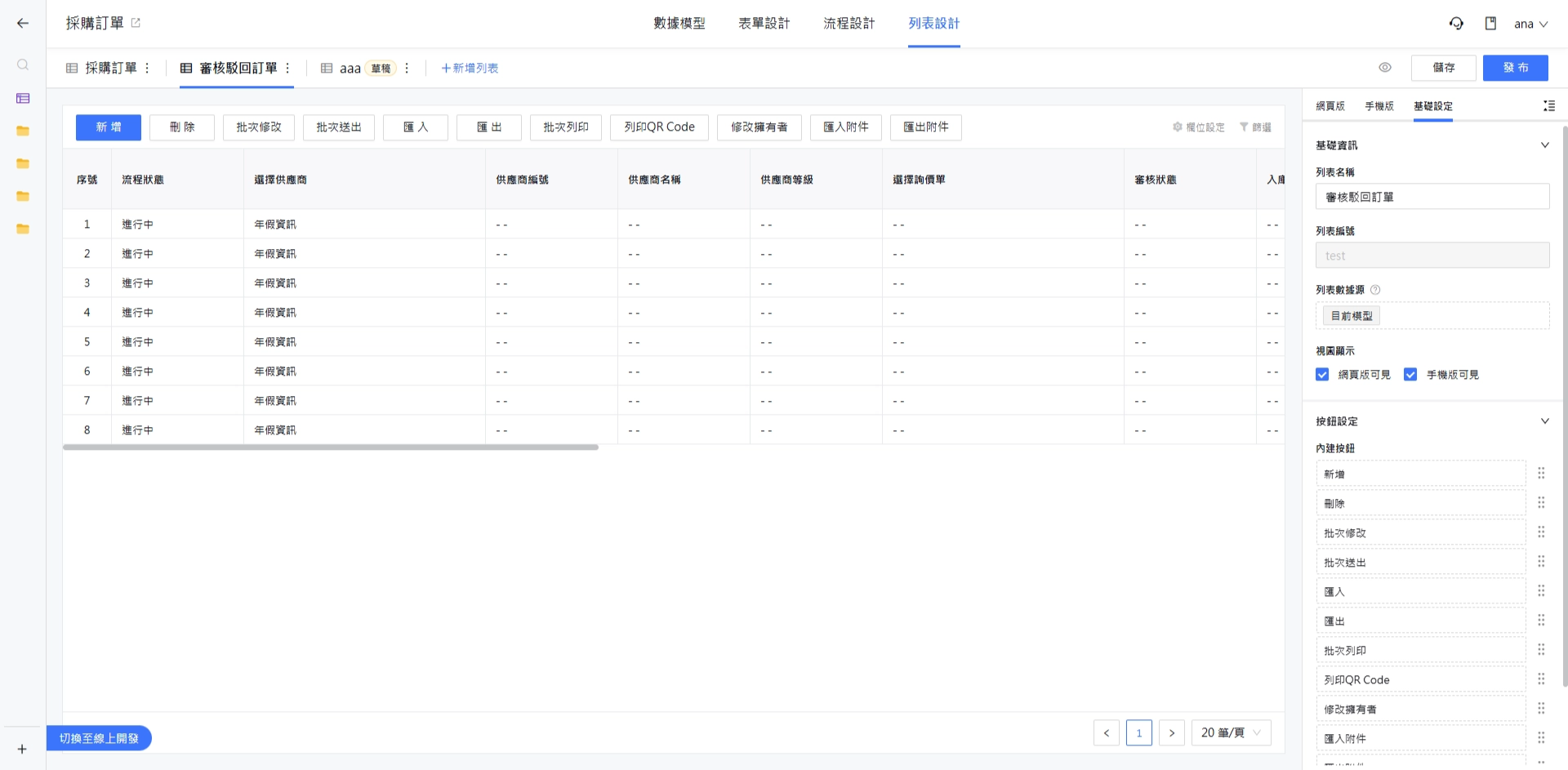The width and height of the screenshot is (1568, 770).
Task: Click drag handle for 列印QR Code row
Action: tap(1541, 679)
